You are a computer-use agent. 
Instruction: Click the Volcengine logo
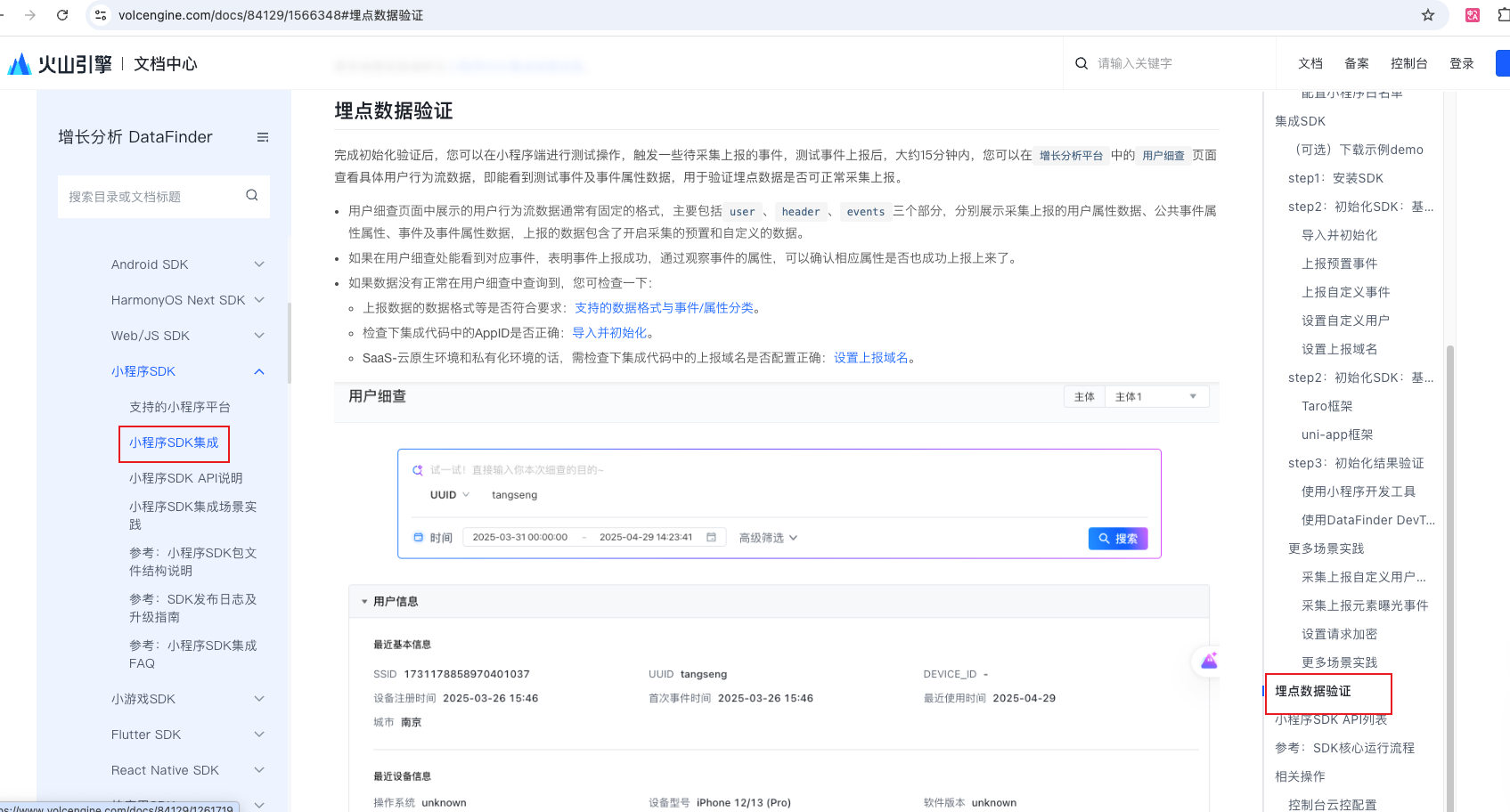tap(60, 64)
